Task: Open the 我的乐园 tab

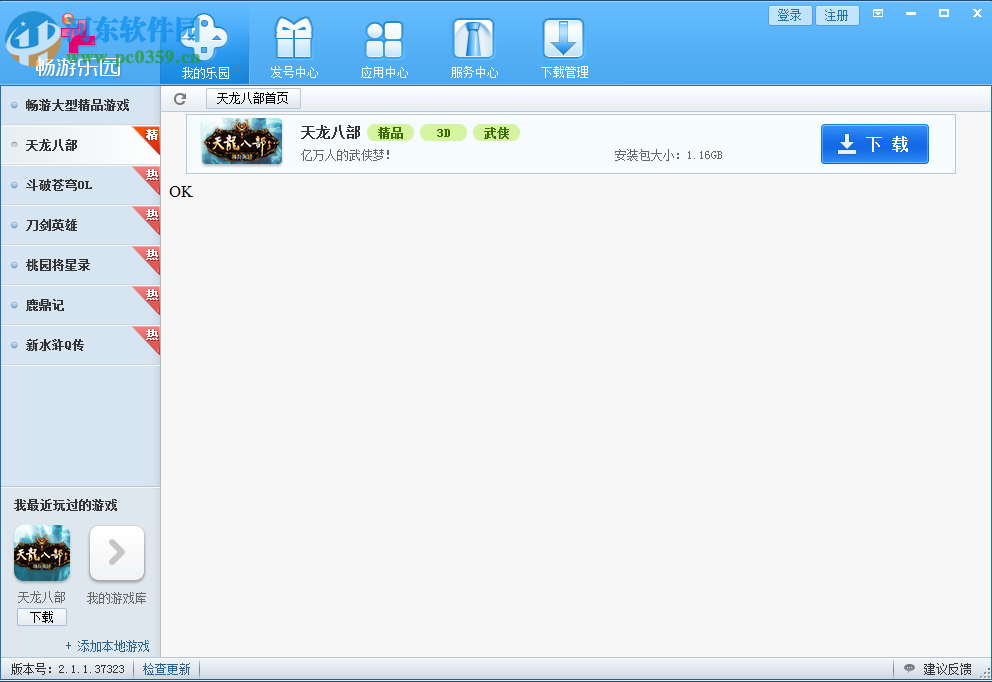Action: [205, 46]
